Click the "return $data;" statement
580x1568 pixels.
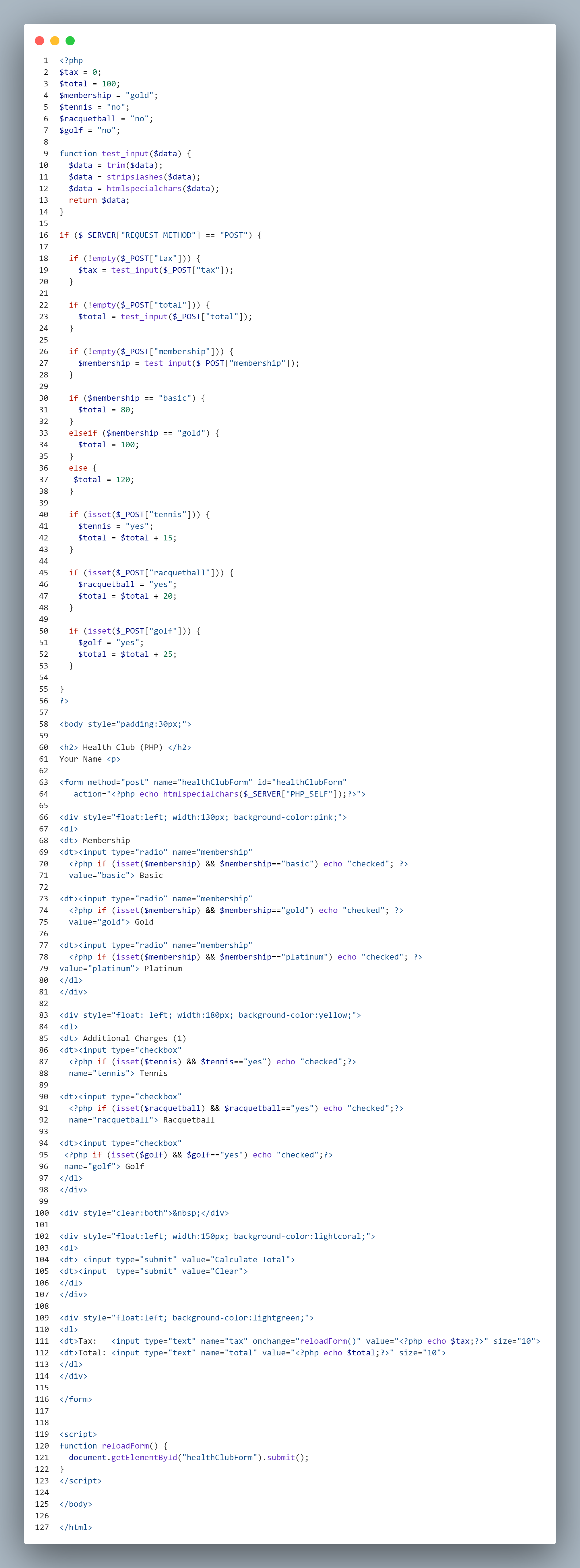click(x=99, y=200)
